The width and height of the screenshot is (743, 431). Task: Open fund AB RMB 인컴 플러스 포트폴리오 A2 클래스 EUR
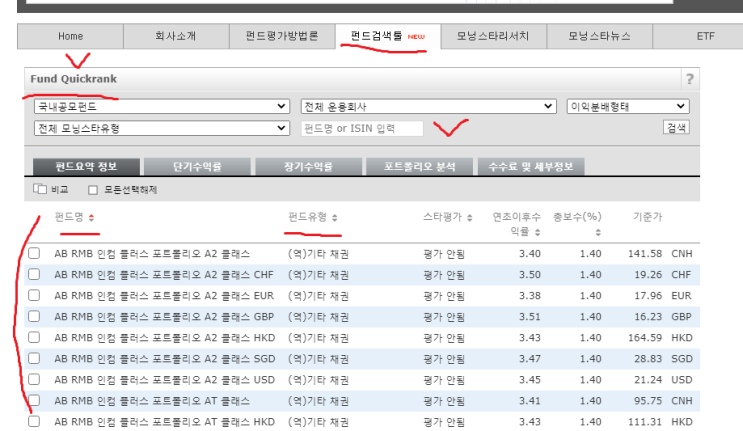pyautogui.click(x=164, y=296)
